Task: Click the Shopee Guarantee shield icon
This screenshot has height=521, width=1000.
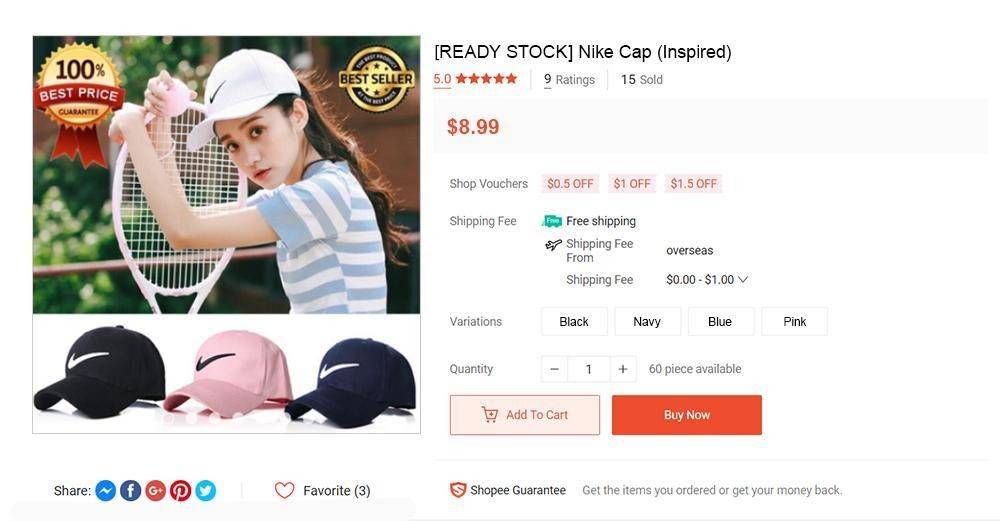Action: tap(458, 490)
